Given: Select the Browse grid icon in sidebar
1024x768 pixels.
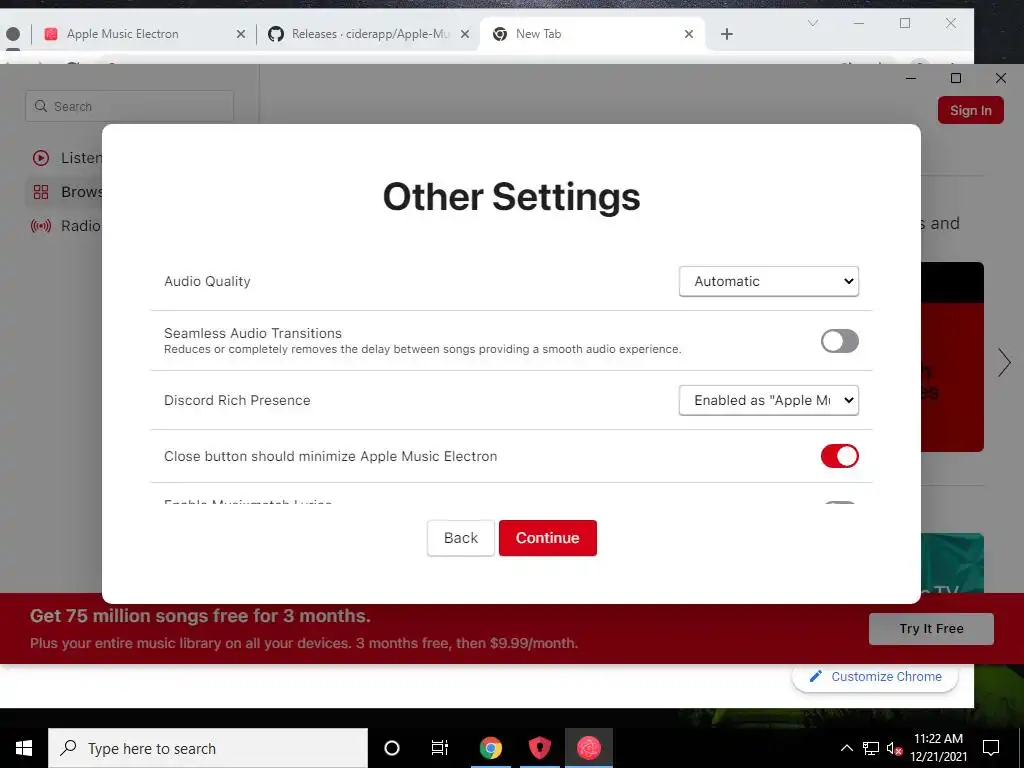Looking at the screenshot, I should (x=40, y=192).
